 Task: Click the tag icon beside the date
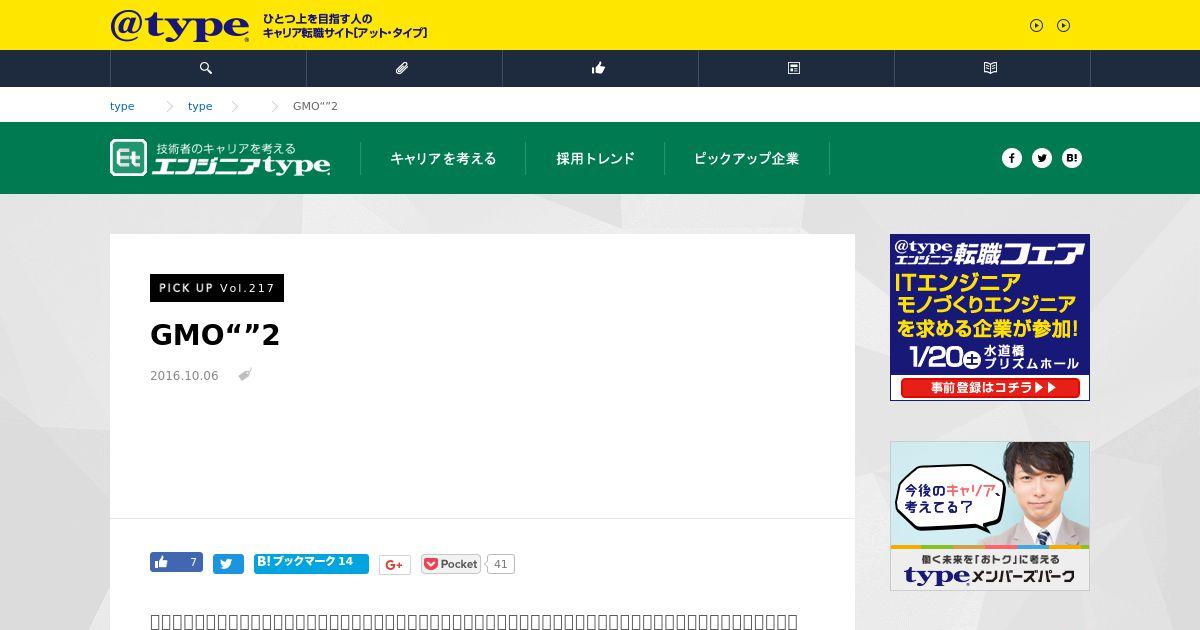pyautogui.click(x=245, y=375)
